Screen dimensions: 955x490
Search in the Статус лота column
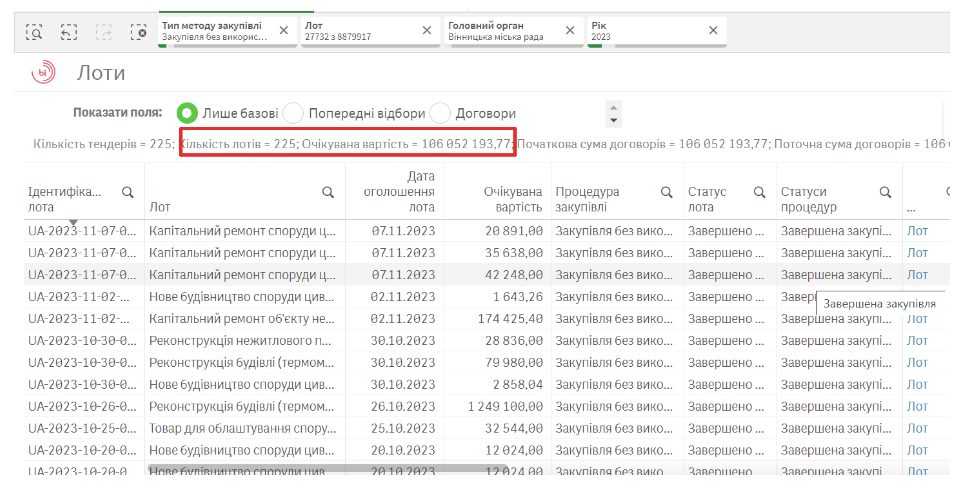[761, 192]
